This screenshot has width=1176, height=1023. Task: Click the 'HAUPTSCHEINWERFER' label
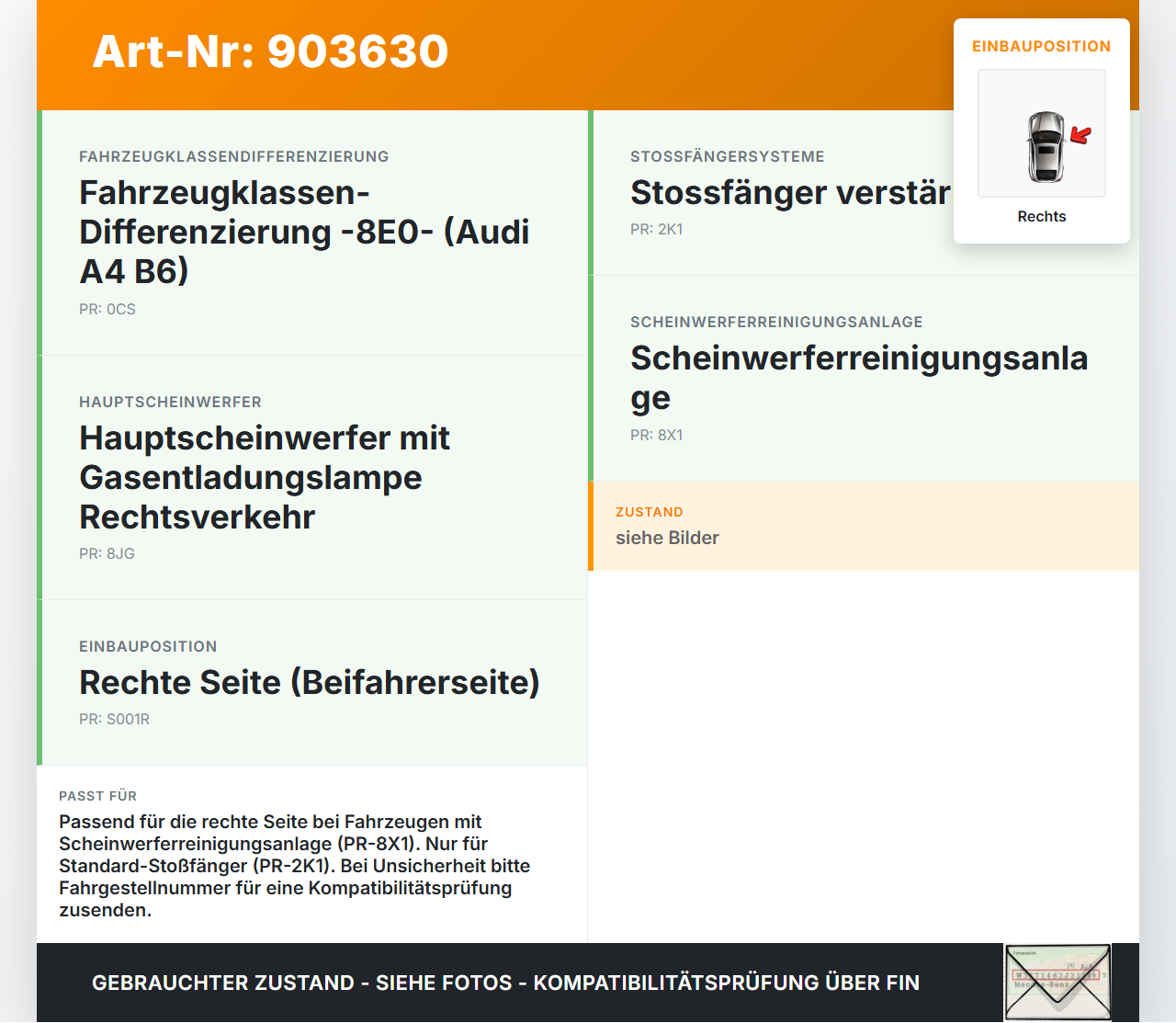pos(170,402)
